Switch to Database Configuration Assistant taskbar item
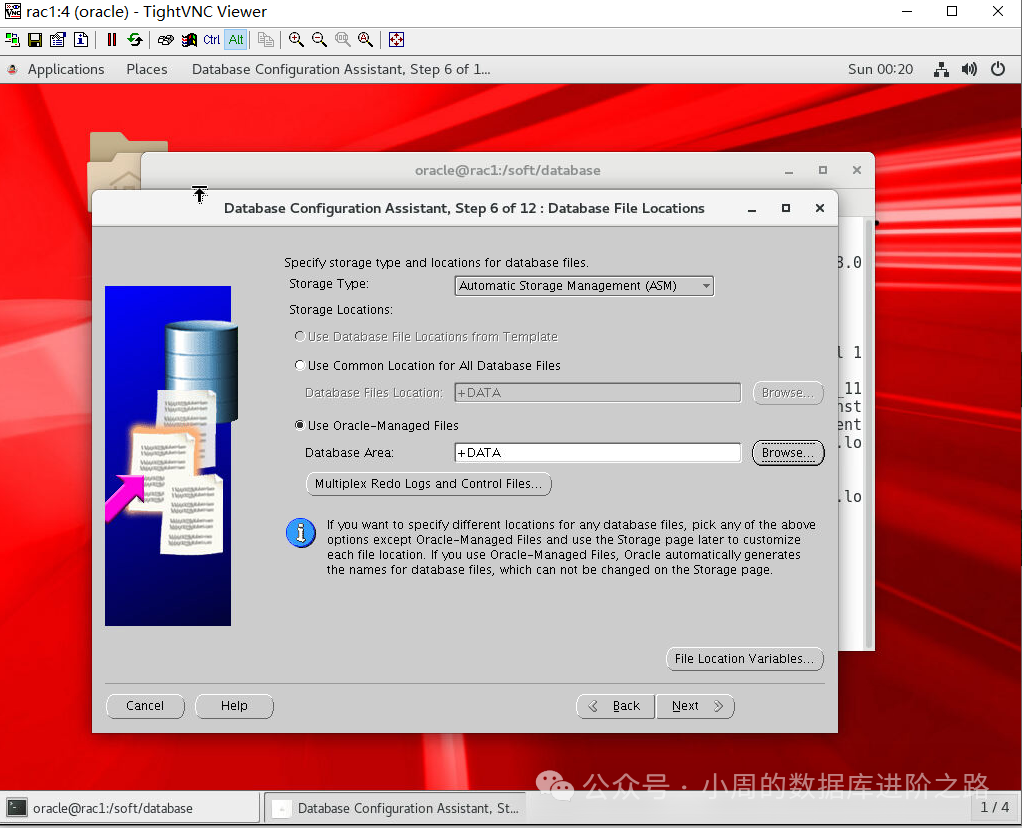Image resolution: width=1022 pixels, height=828 pixels. (395, 808)
